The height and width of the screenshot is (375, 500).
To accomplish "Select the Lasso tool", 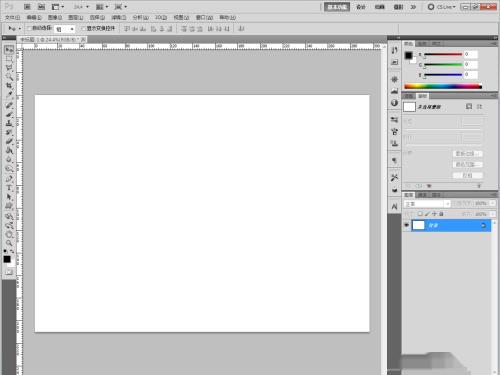I will click(x=9, y=68).
